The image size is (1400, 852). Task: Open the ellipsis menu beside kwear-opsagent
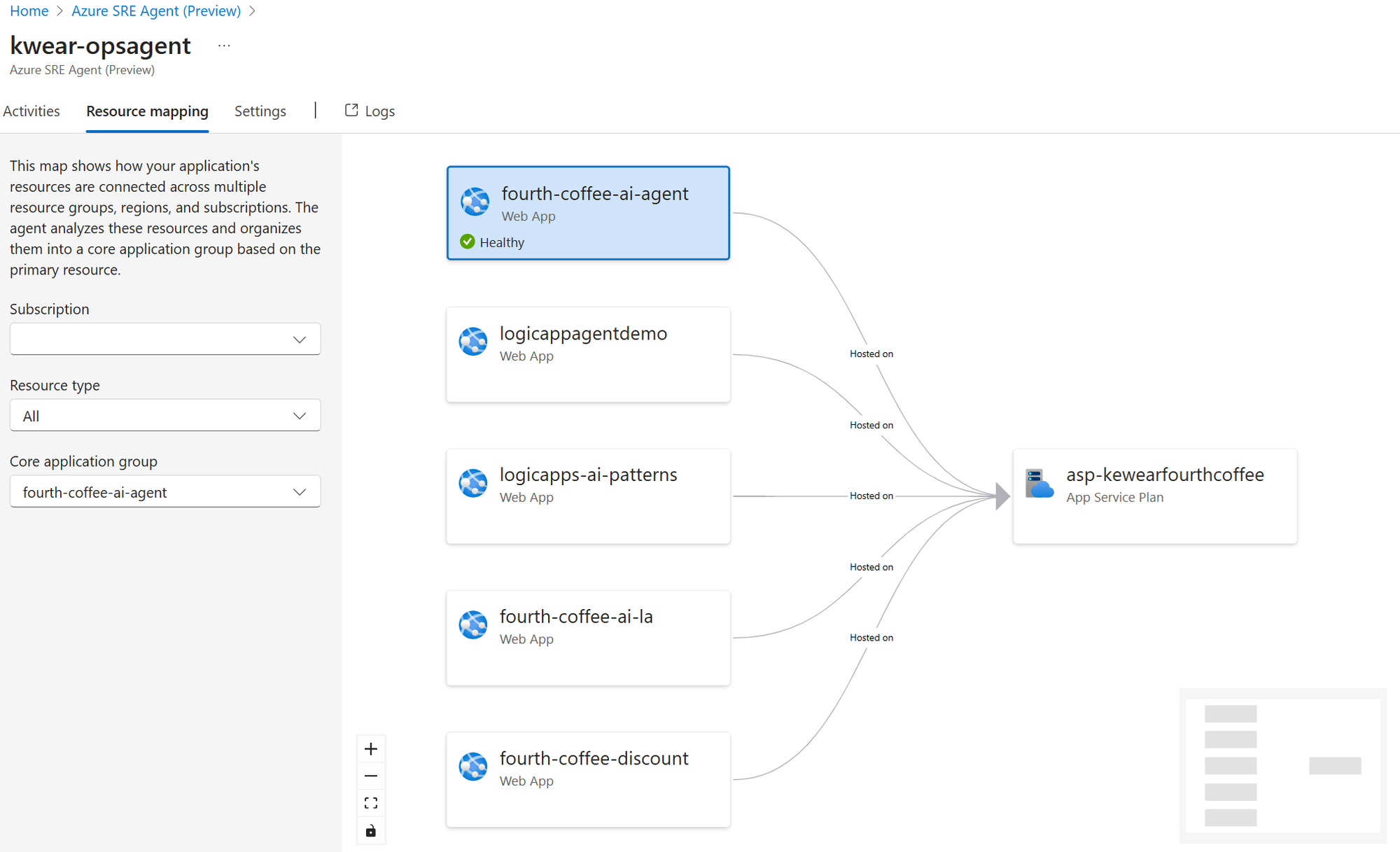pos(224,46)
